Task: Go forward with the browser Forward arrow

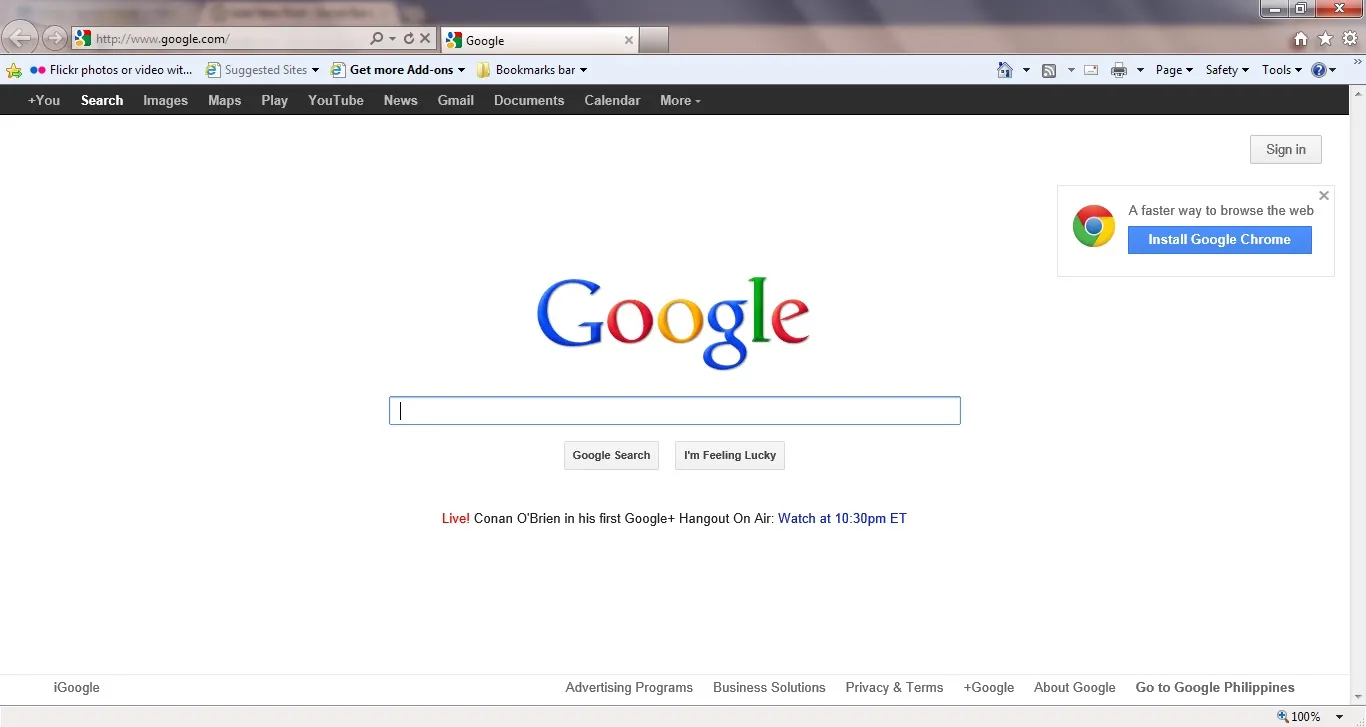Action: [x=55, y=39]
